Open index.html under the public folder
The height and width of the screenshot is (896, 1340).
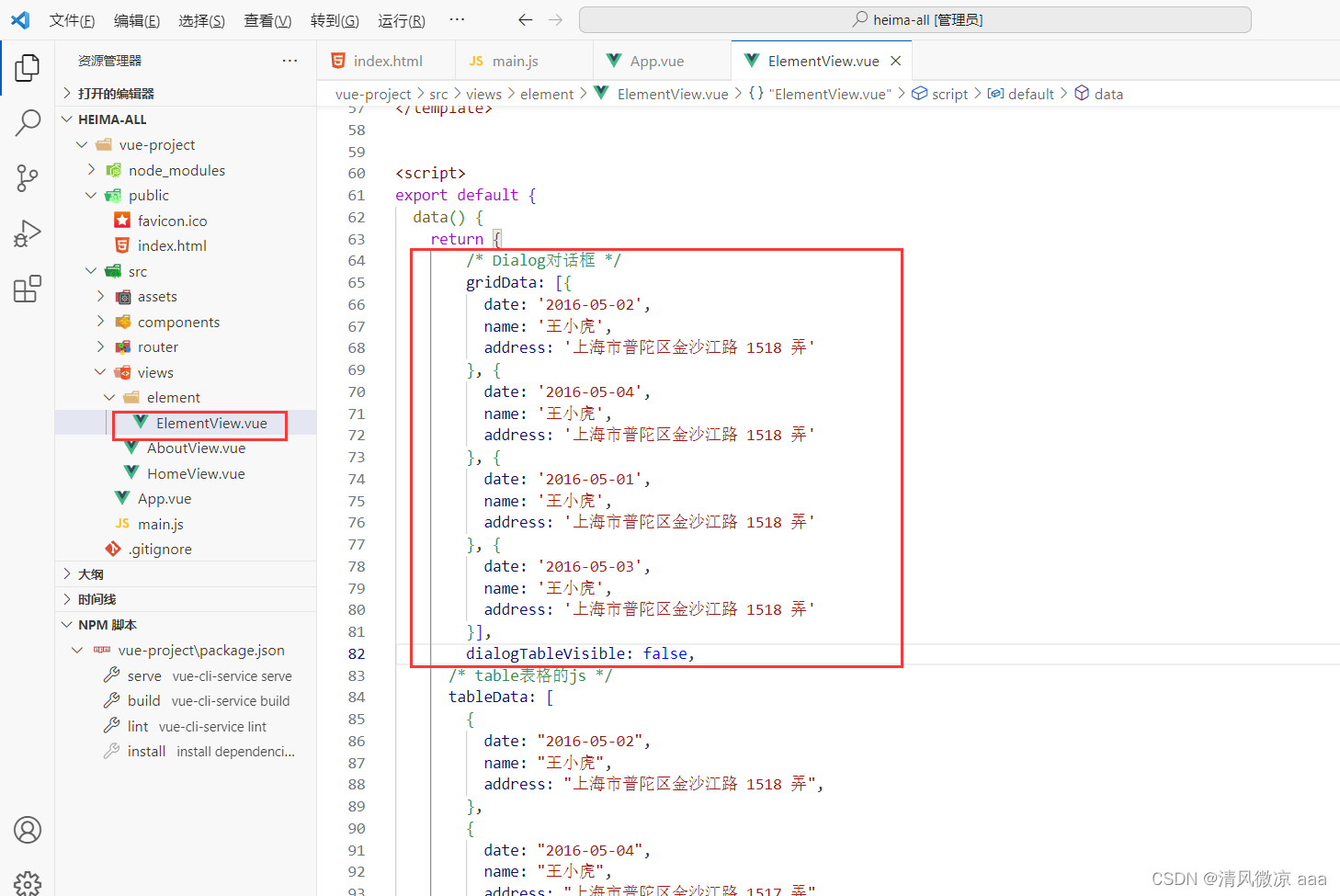coord(172,245)
